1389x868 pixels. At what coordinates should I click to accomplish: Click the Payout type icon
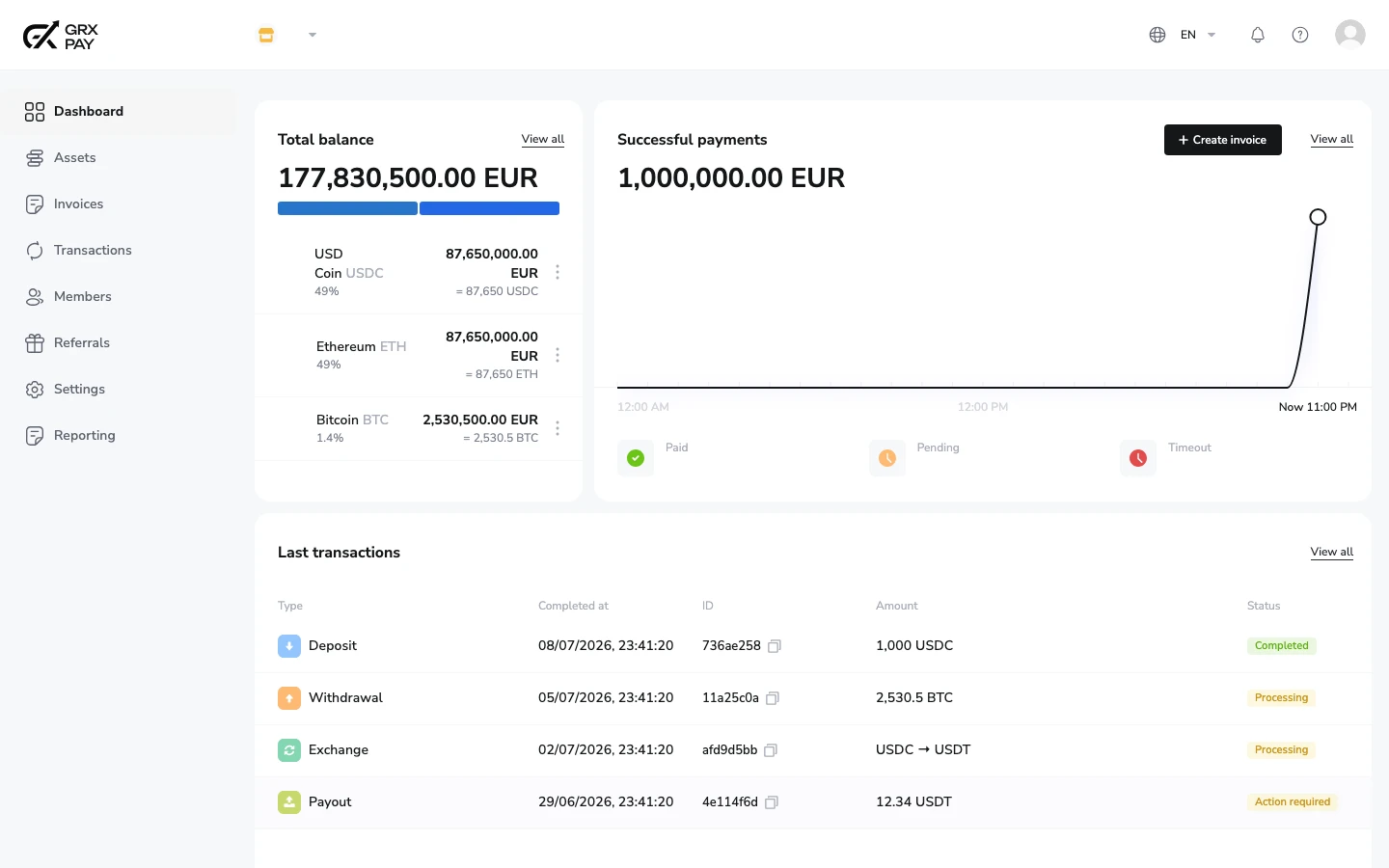289,802
